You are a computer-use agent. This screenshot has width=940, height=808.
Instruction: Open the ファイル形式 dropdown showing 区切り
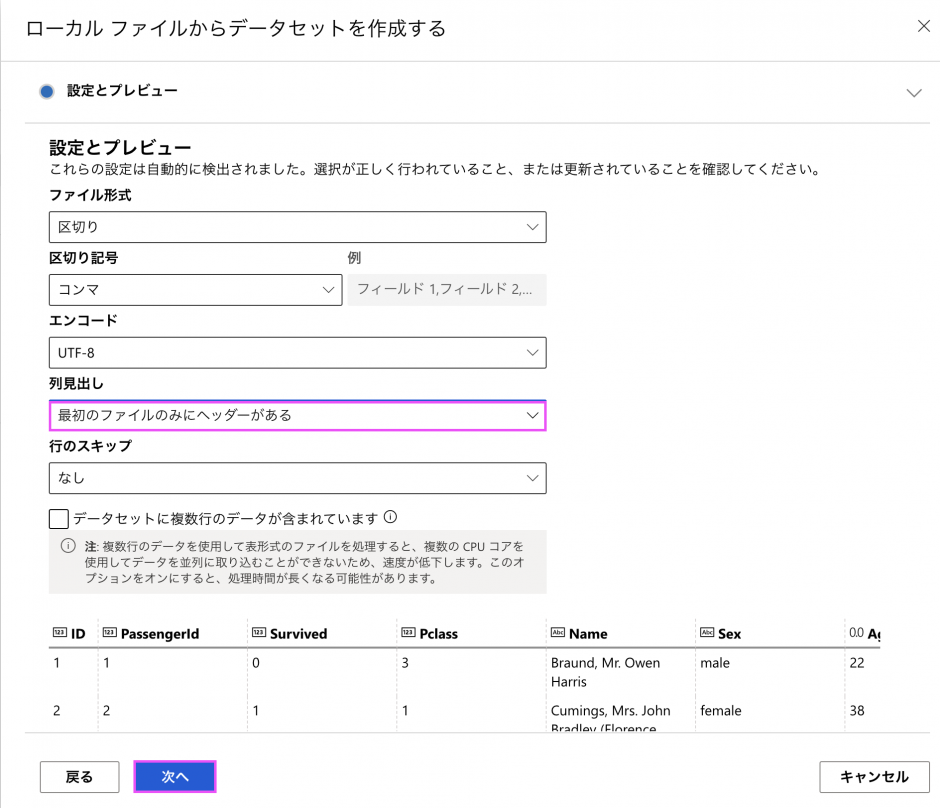coord(297,227)
